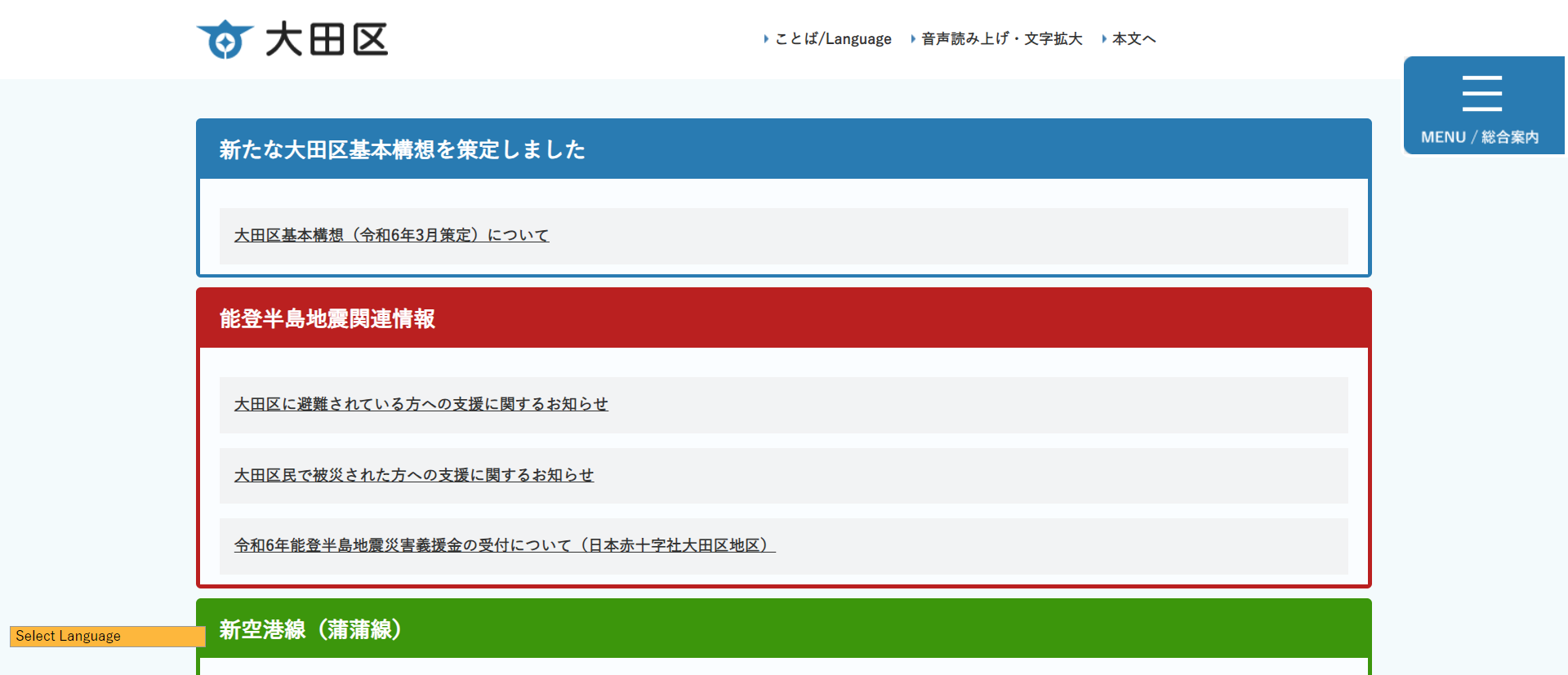Open the Select Language dropdown

click(x=107, y=636)
